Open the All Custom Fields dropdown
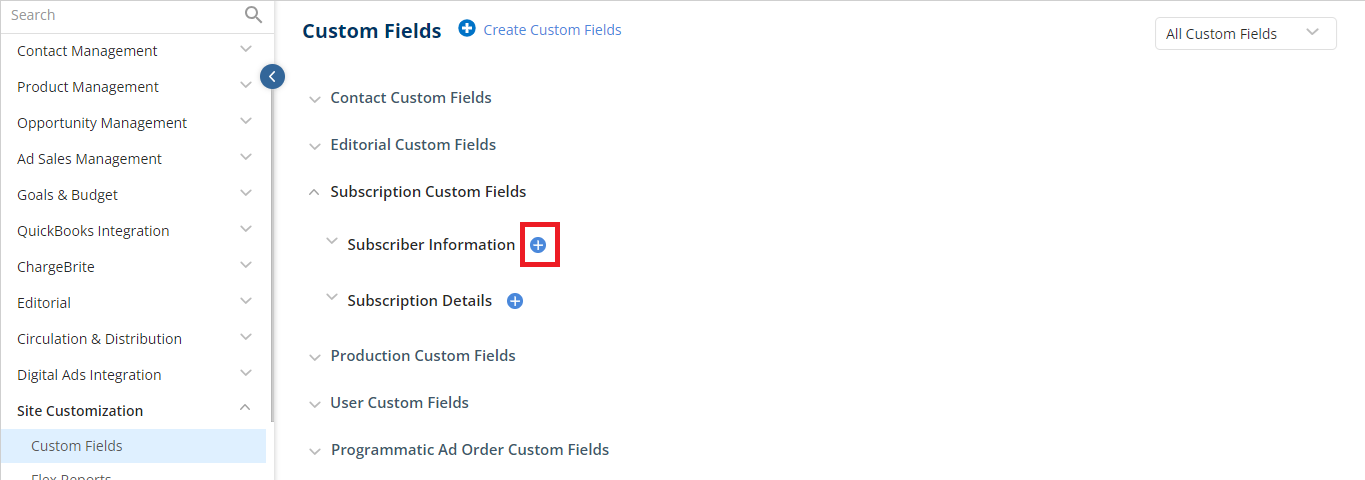Screen dimensions: 1365x480 click(x=1245, y=33)
